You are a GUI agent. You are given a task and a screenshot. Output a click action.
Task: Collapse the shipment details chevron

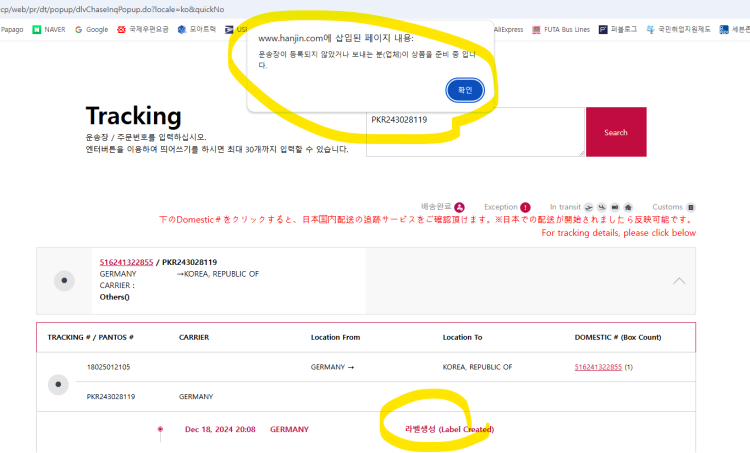coord(679,281)
